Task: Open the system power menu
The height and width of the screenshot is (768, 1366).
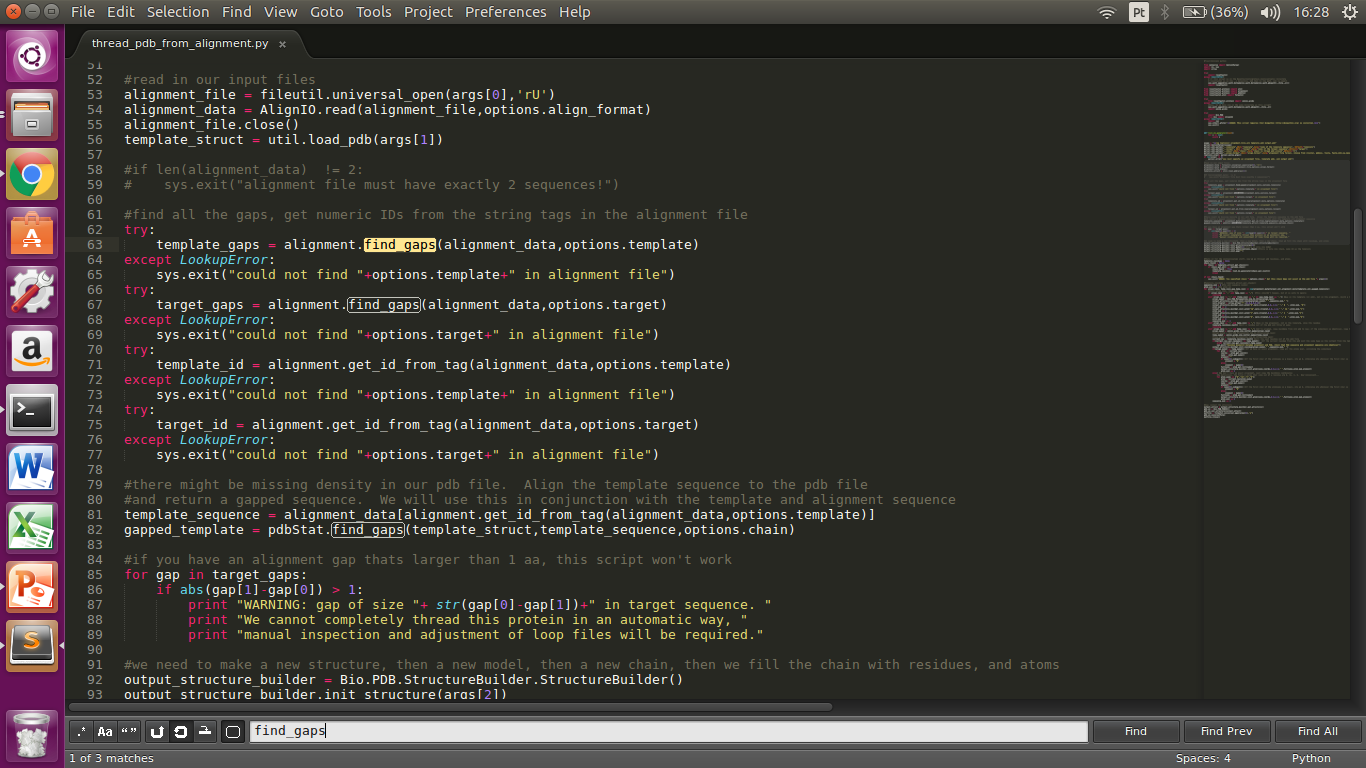Action: tap(1349, 12)
